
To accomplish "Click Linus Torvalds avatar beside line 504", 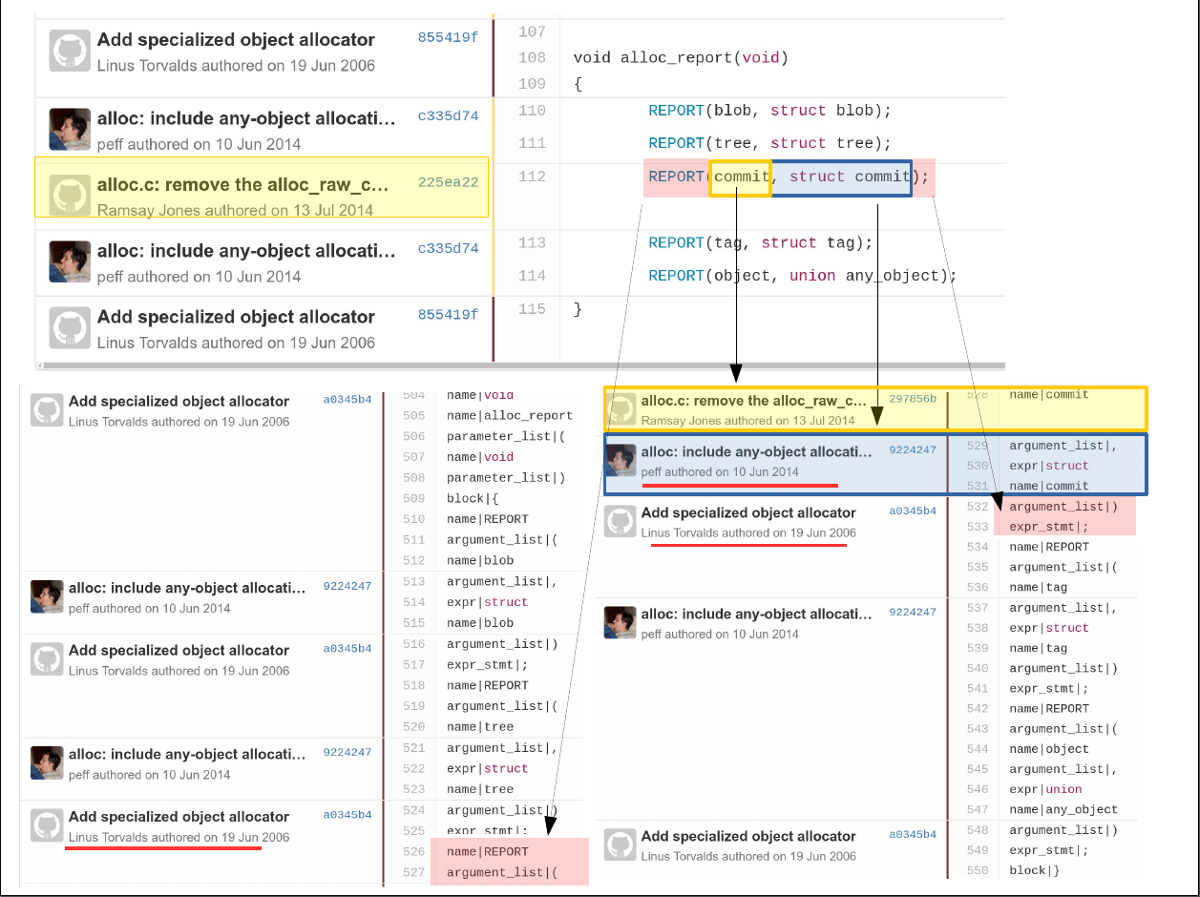I will click(x=47, y=410).
